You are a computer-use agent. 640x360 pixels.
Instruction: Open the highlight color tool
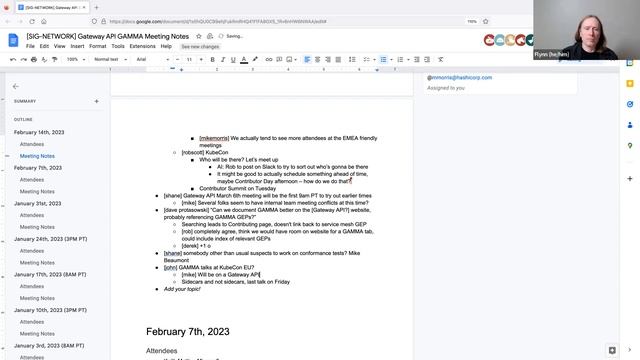tap(255, 60)
